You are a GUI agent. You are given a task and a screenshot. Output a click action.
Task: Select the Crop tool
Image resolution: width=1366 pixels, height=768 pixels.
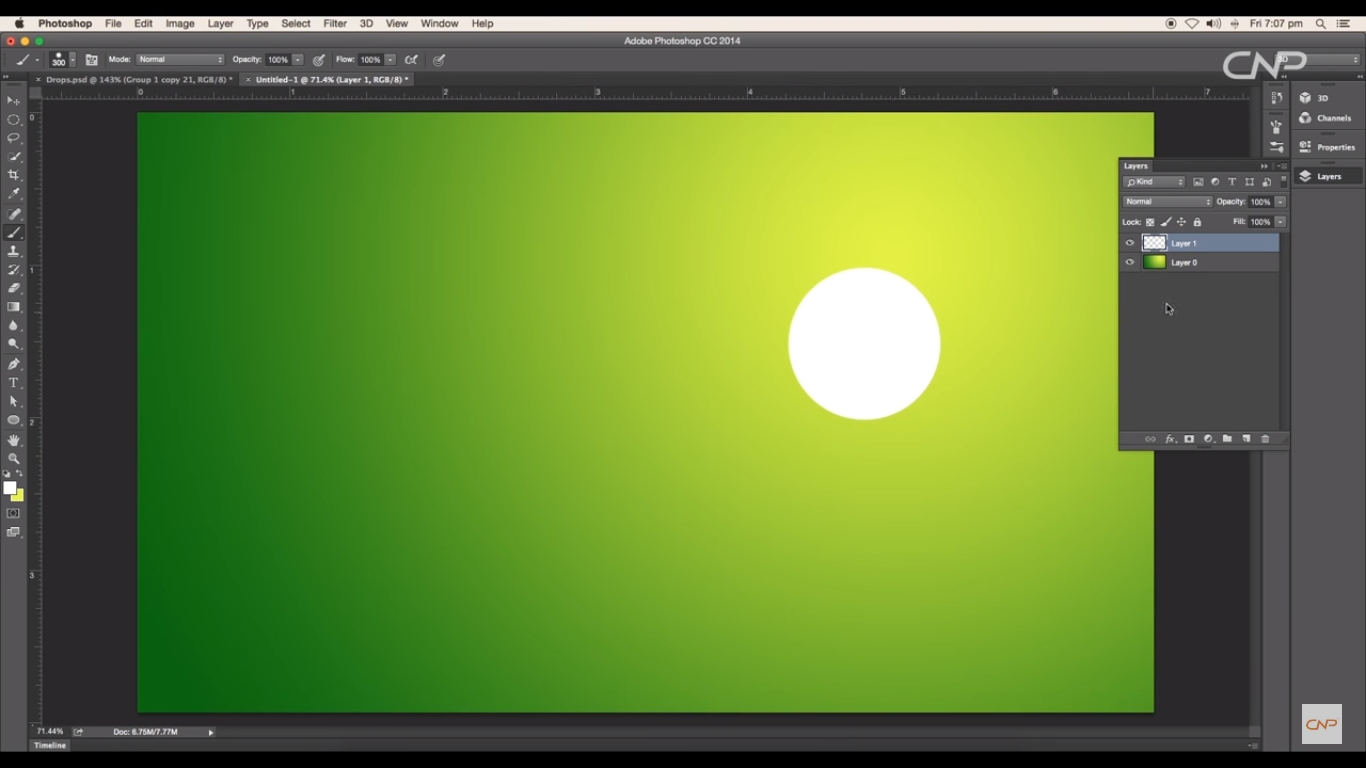coord(14,175)
